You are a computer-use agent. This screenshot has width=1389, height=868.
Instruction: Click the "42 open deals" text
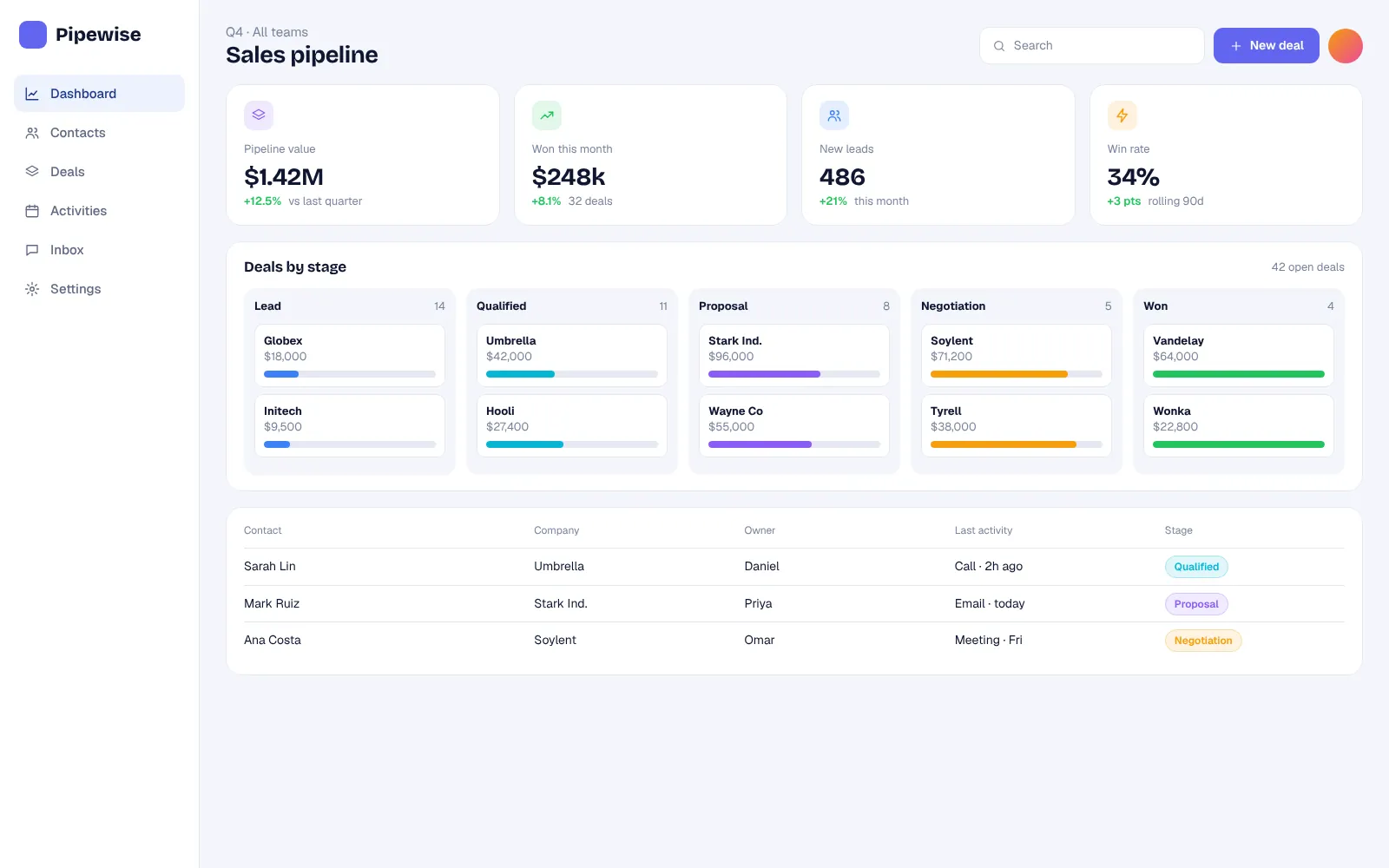click(x=1307, y=267)
